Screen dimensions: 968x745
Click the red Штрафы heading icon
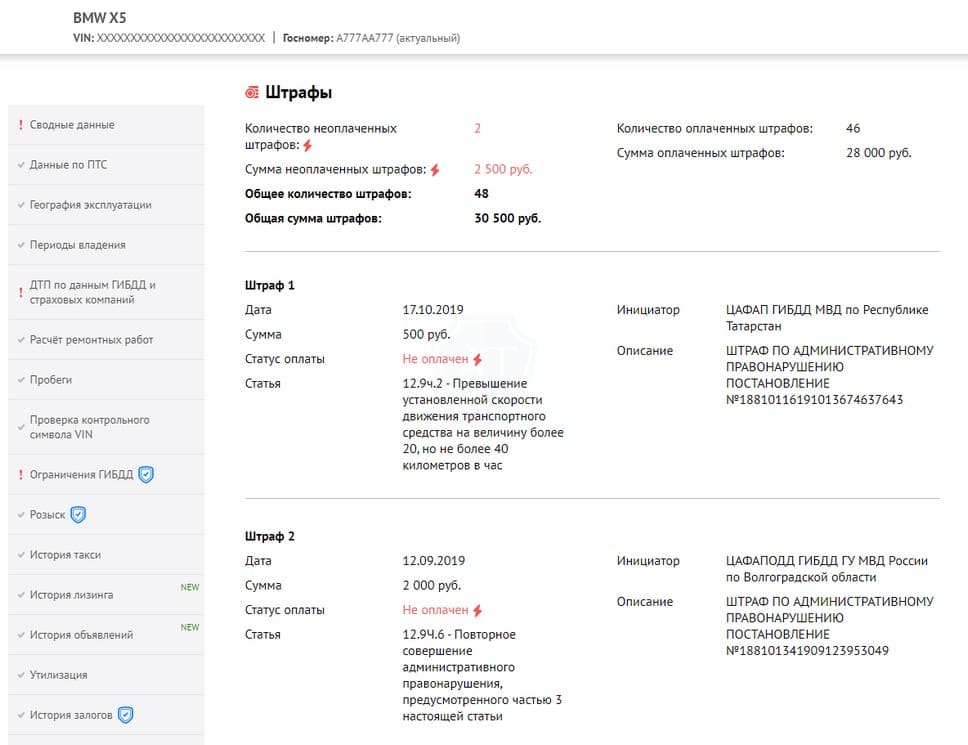[252, 93]
